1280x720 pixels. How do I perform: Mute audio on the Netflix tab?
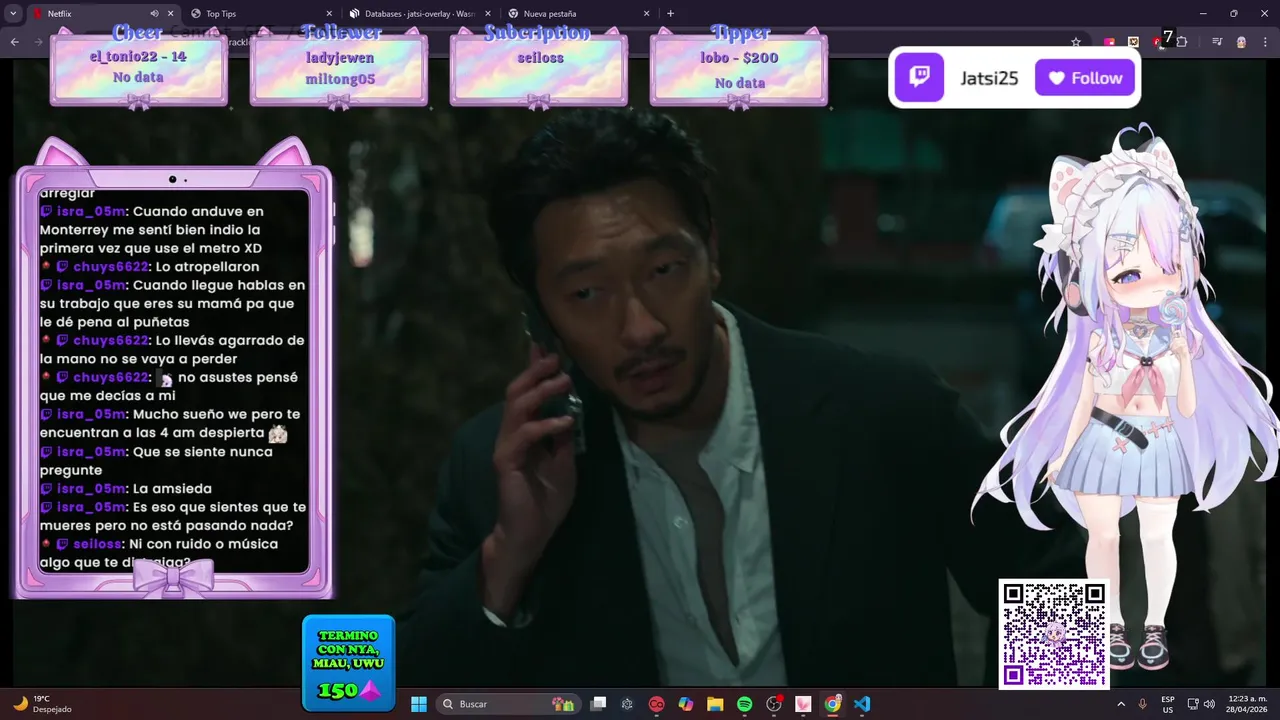[154, 14]
